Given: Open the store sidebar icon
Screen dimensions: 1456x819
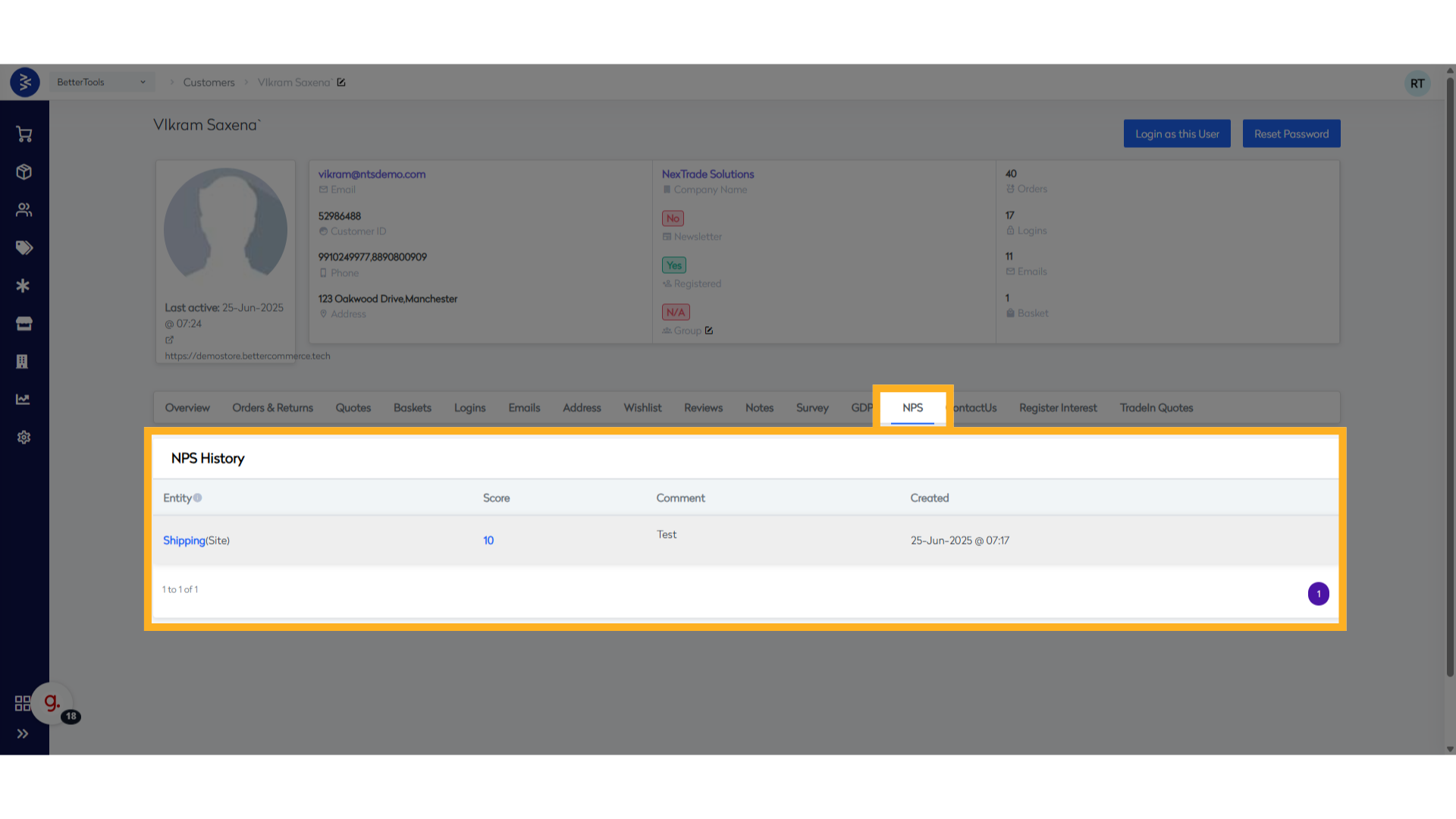Looking at the screenshot, I should click(24, 324).
